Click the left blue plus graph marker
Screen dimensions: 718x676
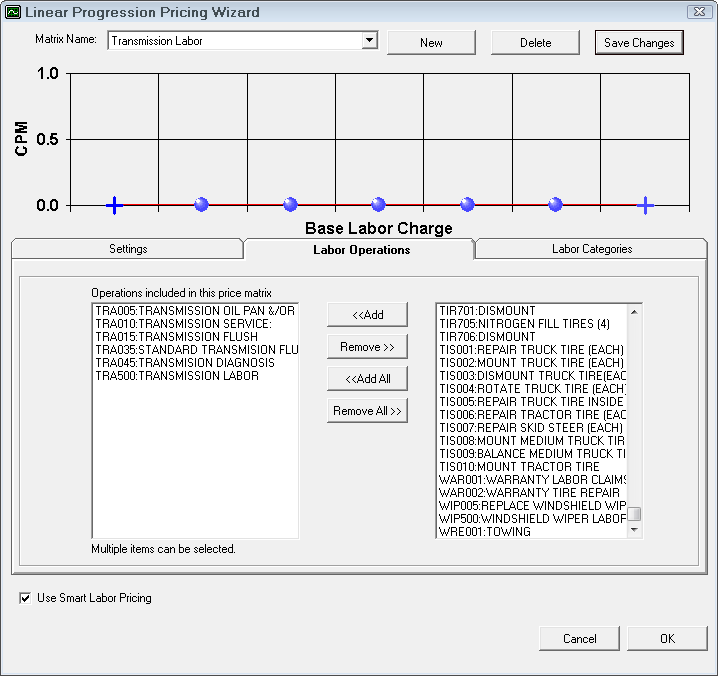click(114, 205)
